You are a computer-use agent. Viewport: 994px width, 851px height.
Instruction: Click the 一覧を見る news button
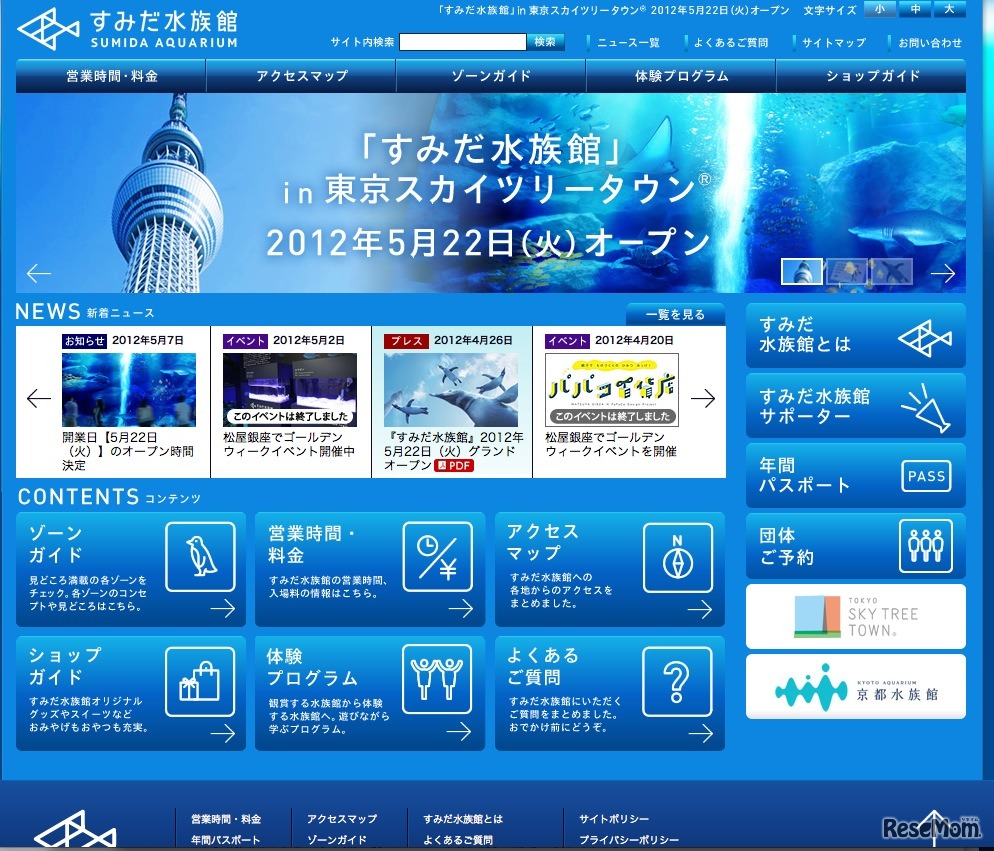click(675, 314)
